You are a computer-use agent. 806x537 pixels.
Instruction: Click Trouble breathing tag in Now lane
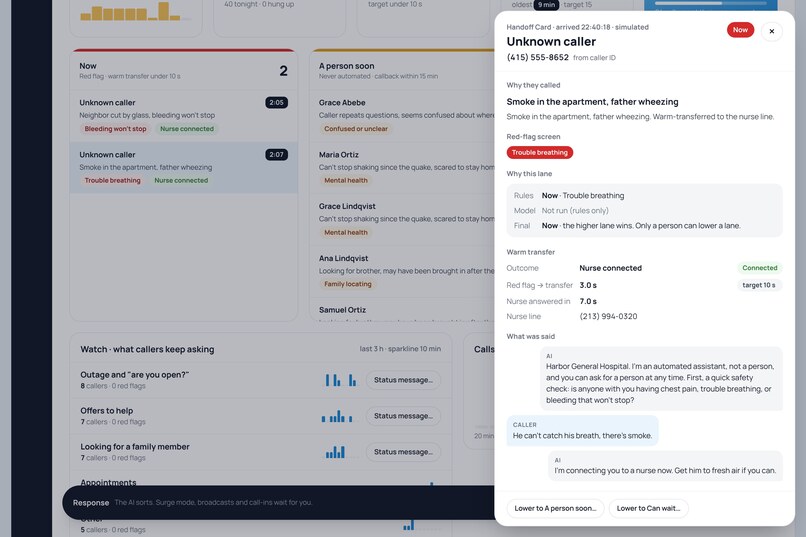click(113, 180)
